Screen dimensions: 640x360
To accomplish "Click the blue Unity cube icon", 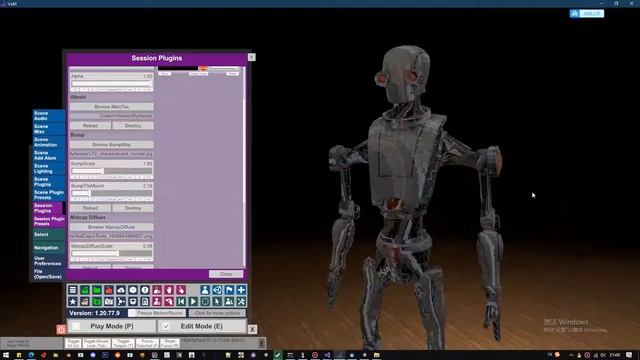I will tap(217, 290).
